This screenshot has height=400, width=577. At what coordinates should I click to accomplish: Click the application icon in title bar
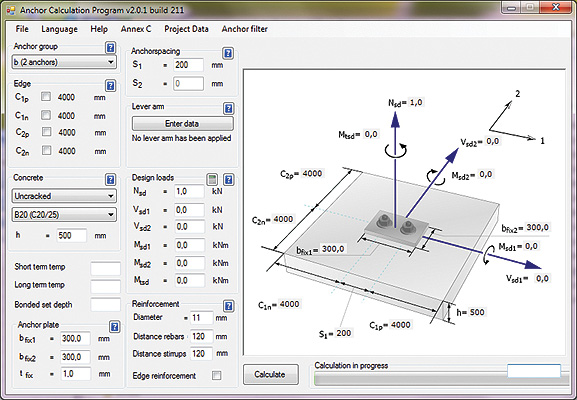tap(10, 10)
